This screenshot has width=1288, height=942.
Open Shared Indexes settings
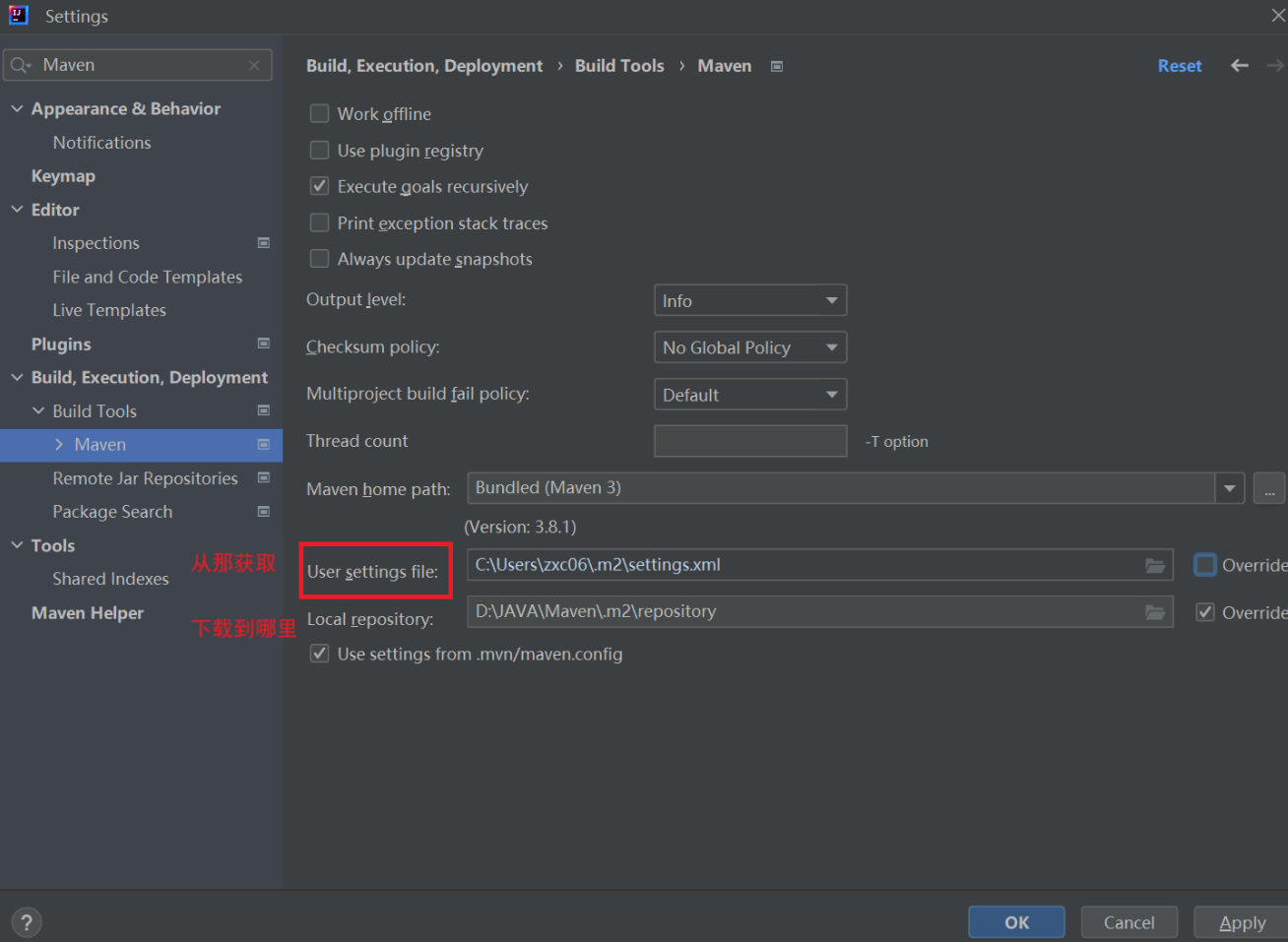[111, 579]
